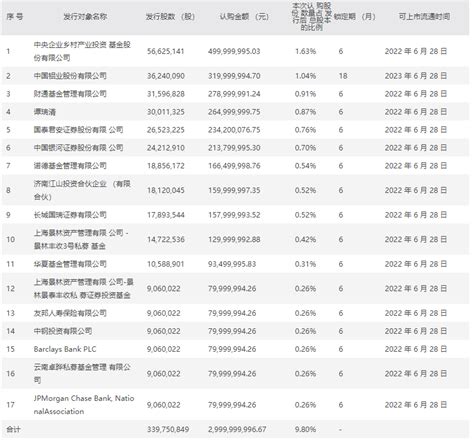Click the 认购金额（元） column header
The width and height of the screenshot is (474, 441).
coord(244,16)
